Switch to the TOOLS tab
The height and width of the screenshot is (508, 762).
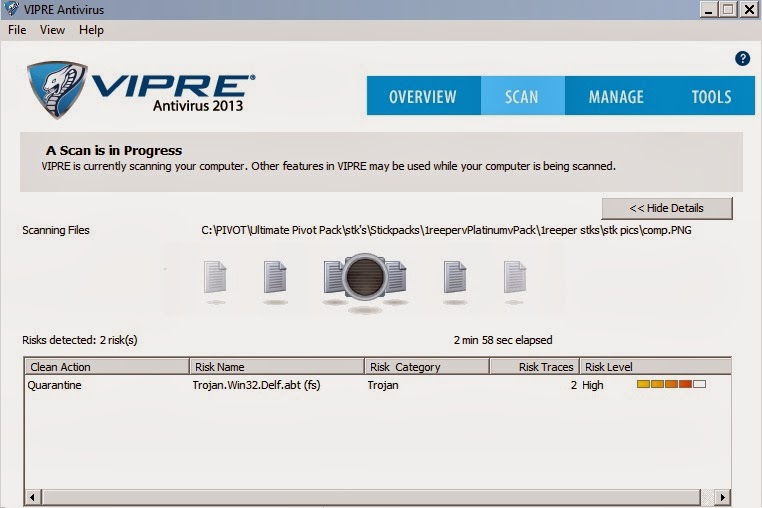pyautogui.click(x=711, y=96)
